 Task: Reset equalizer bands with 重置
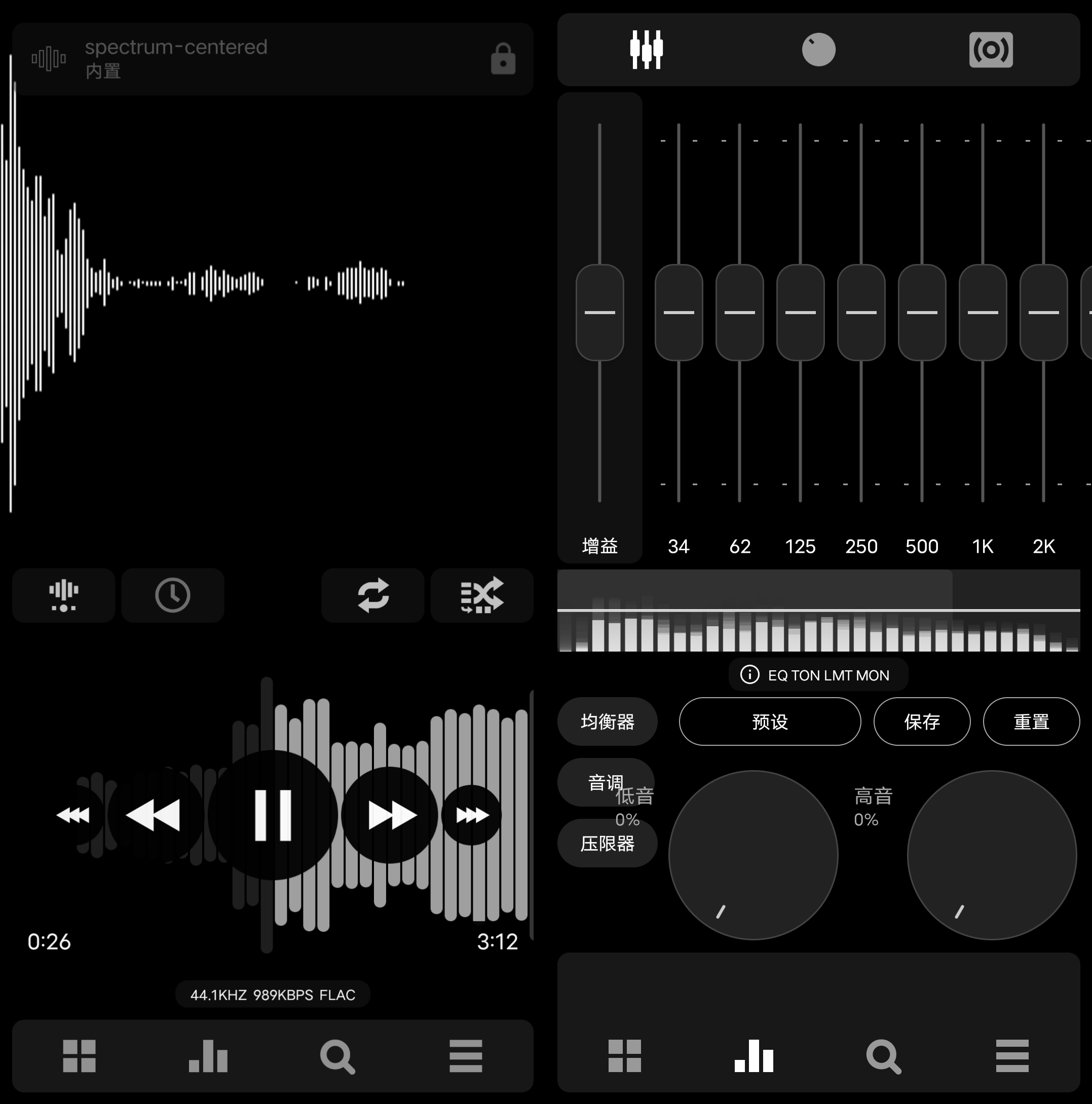pyautogui.click(x=1031, y=721)
